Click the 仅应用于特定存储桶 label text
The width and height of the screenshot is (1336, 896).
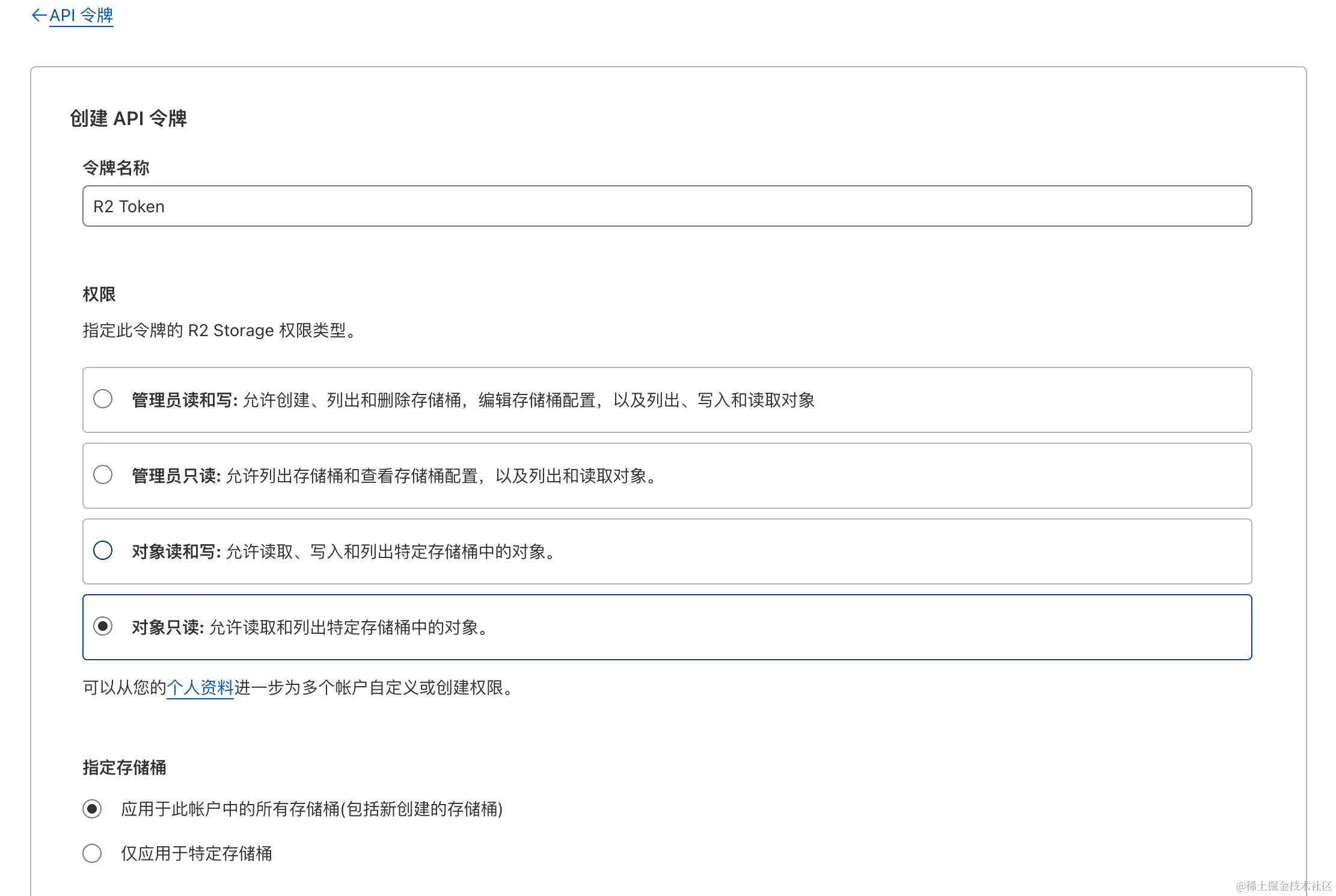coord(197,854)
